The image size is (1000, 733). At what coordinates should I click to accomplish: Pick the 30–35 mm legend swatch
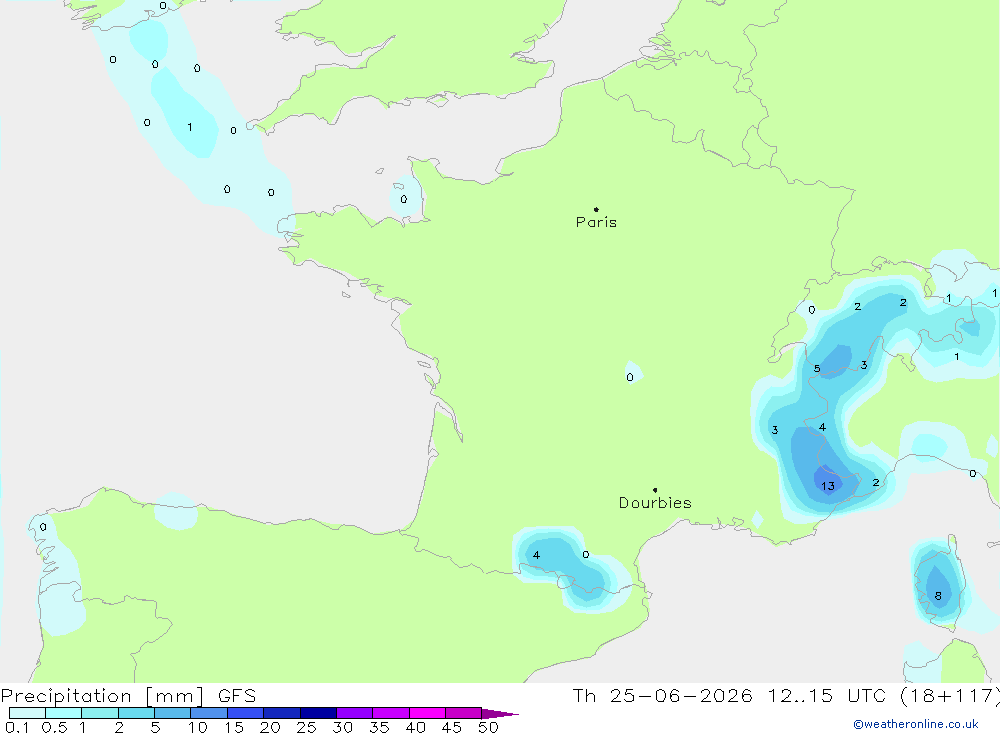point(355,713)
